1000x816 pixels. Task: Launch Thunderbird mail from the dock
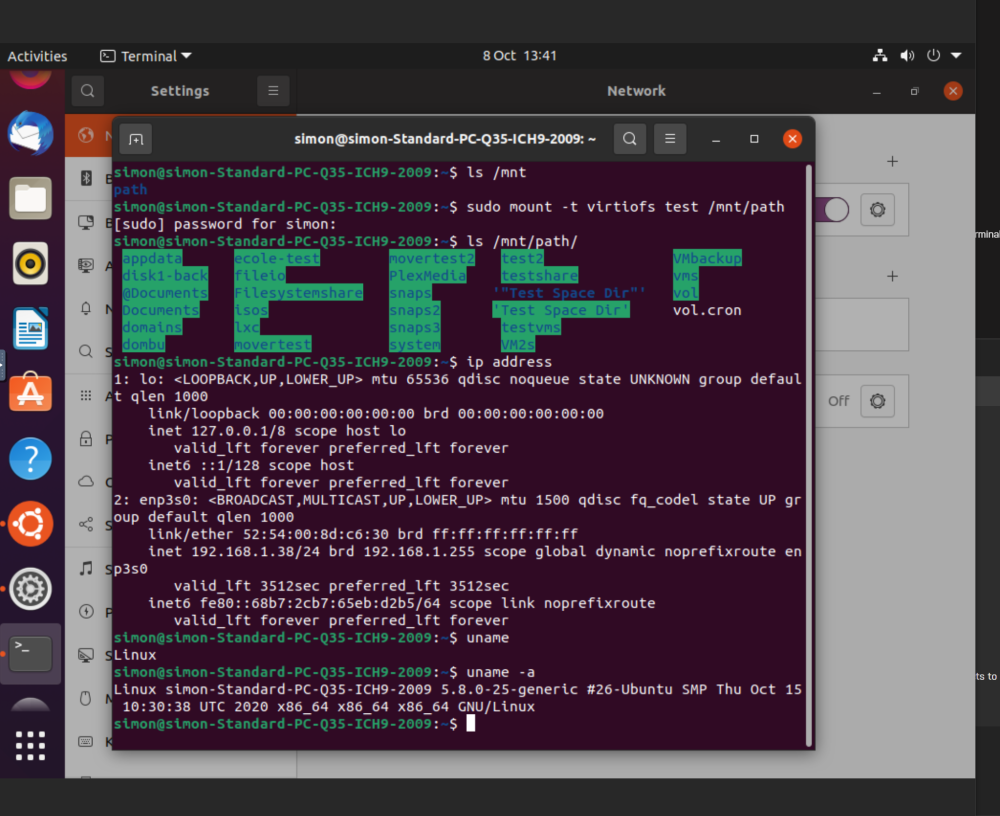coord(30,133)
